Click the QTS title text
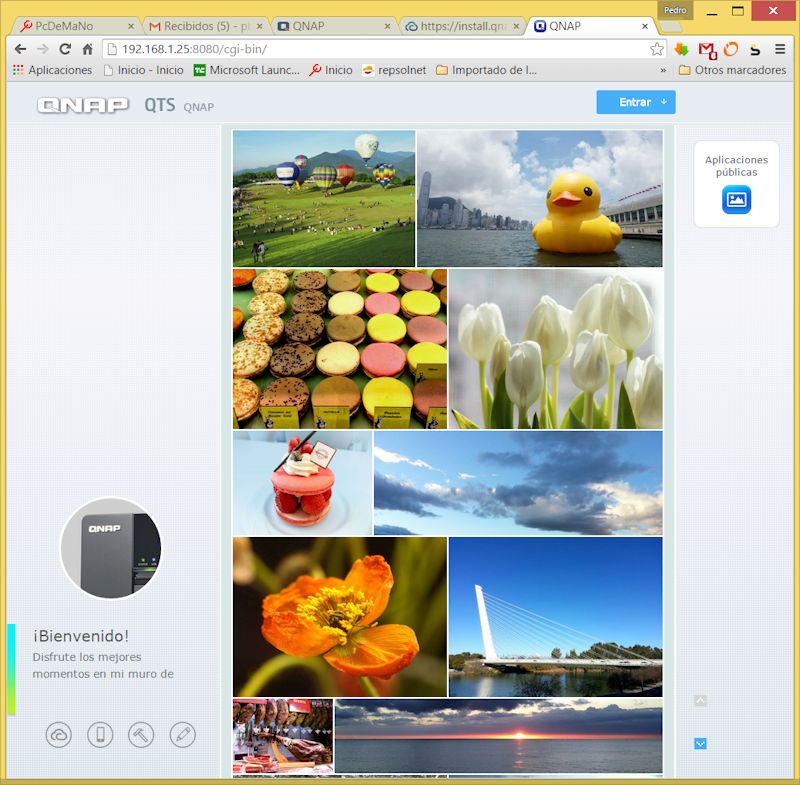This screenshot has height=785, width=800. coord(160,105)
